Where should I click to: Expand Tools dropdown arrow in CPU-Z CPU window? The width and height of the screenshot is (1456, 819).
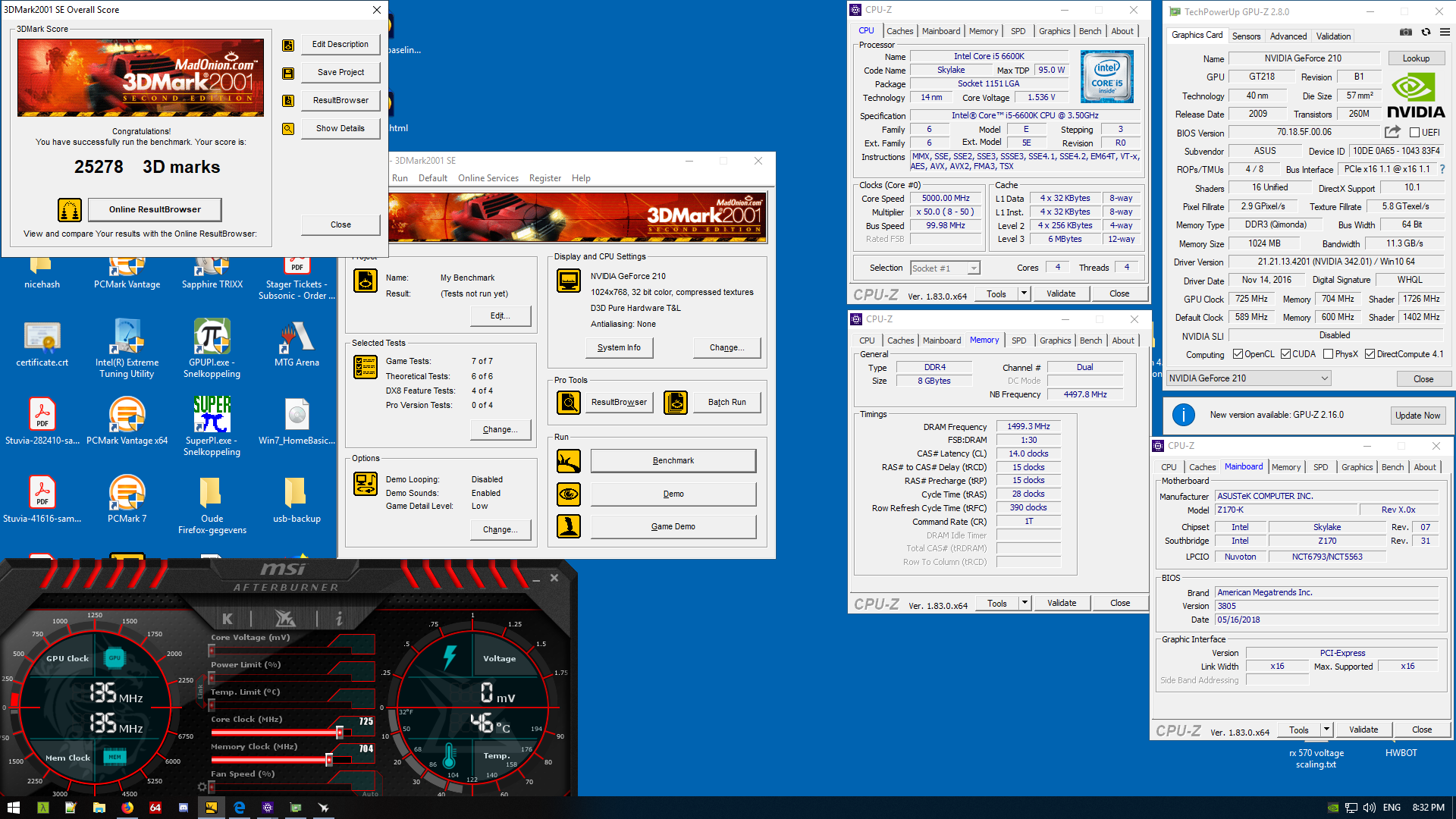coord(1024,293)
